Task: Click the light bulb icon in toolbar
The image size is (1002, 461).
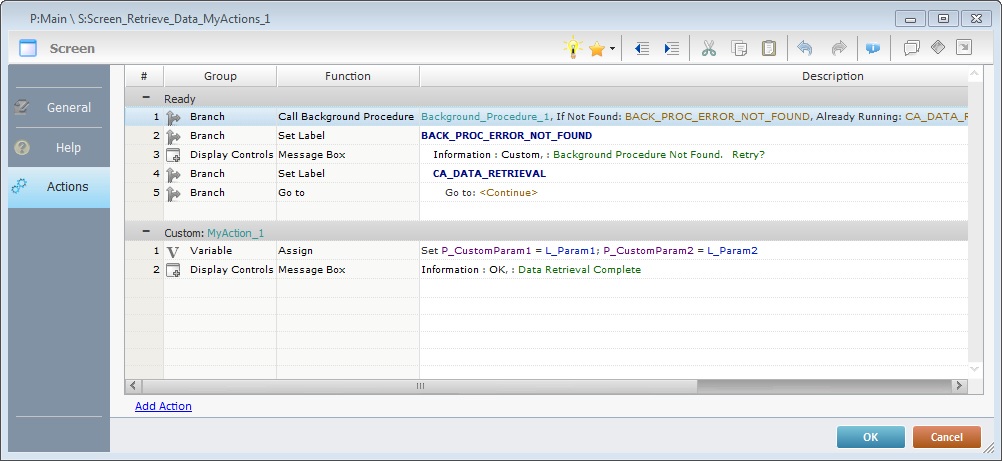Action: (572, 48)
